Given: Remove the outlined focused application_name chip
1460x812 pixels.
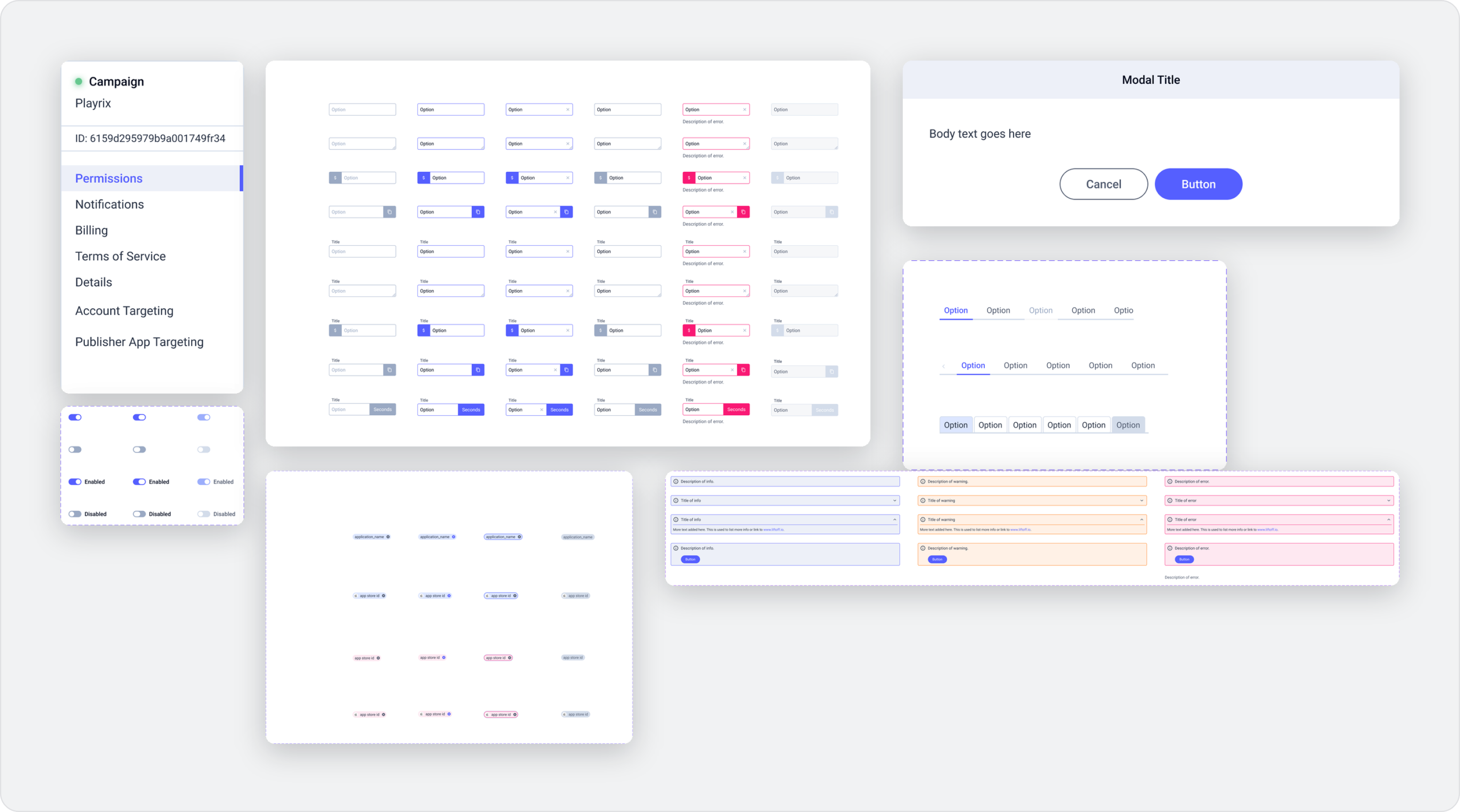Looking at the screenshot, I should click(519, 537).
